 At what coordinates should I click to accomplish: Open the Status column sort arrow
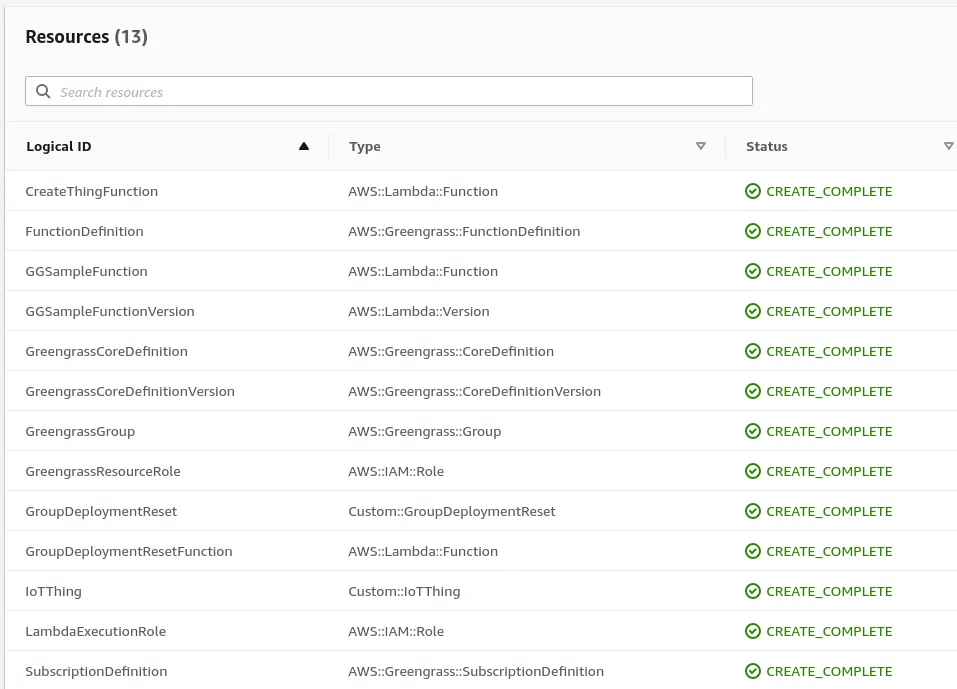pos(948,146)
